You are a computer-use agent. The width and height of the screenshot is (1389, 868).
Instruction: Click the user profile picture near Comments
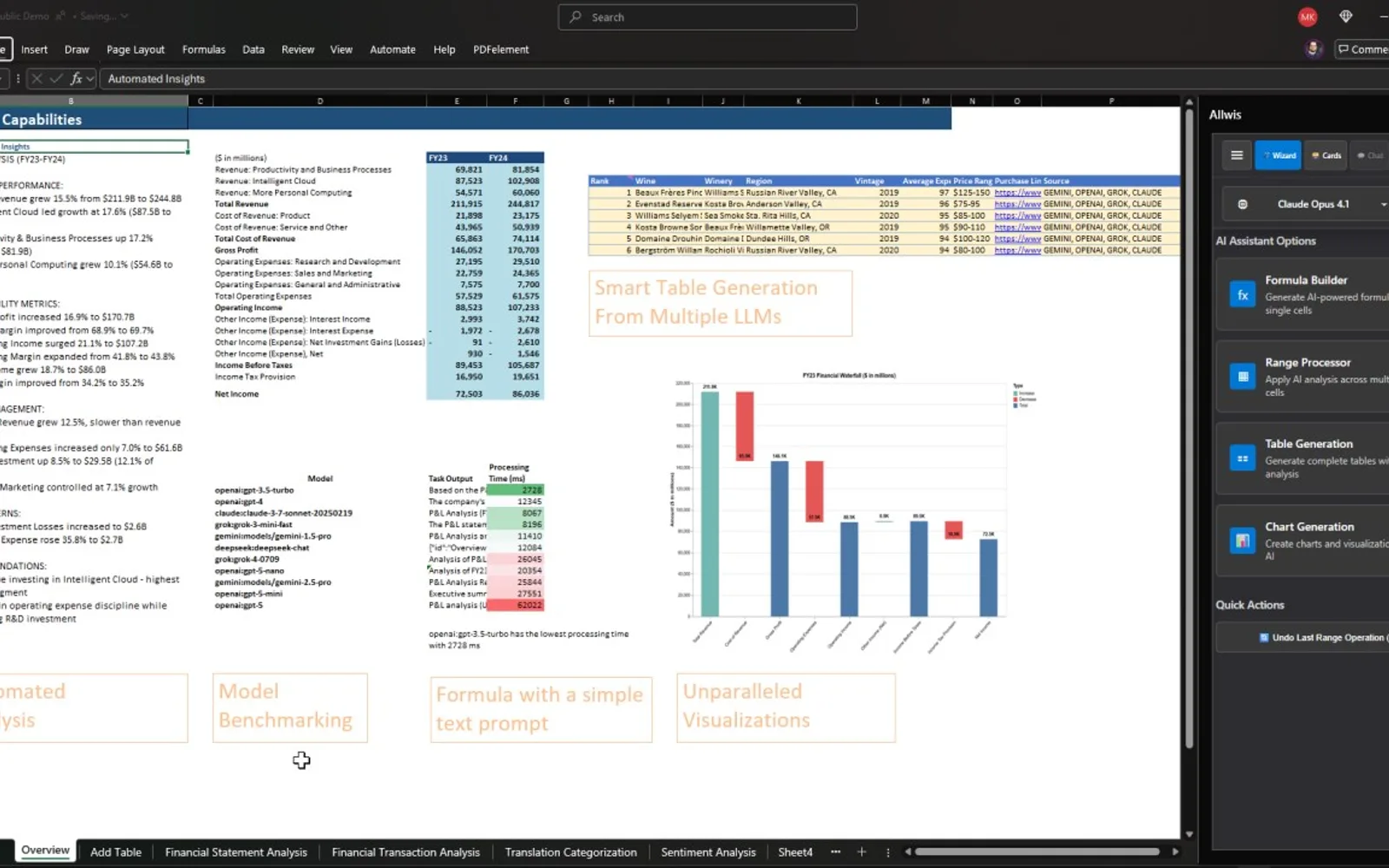point(1313,49)
